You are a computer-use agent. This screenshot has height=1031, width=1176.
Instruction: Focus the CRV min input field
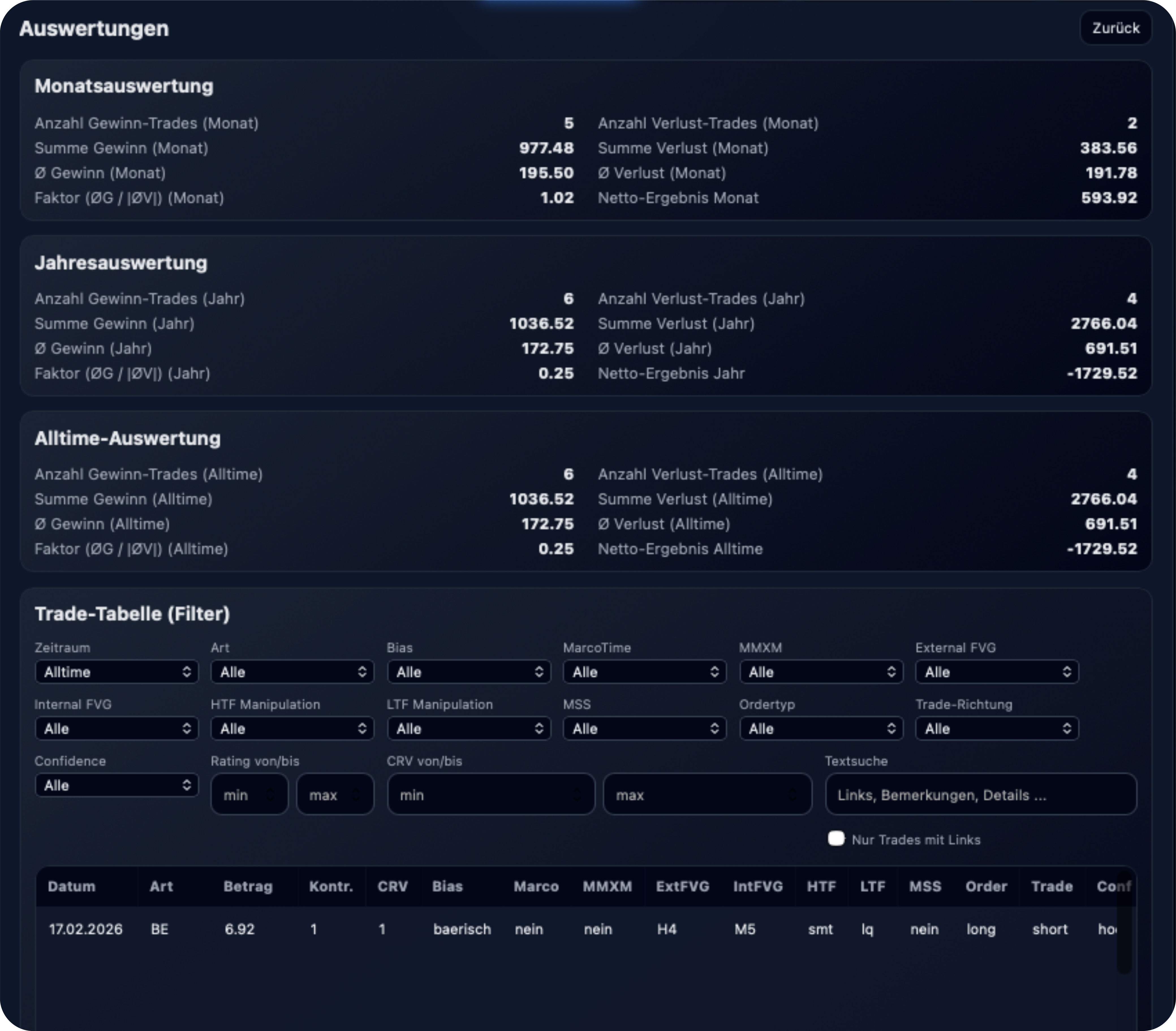coord(490,795)
